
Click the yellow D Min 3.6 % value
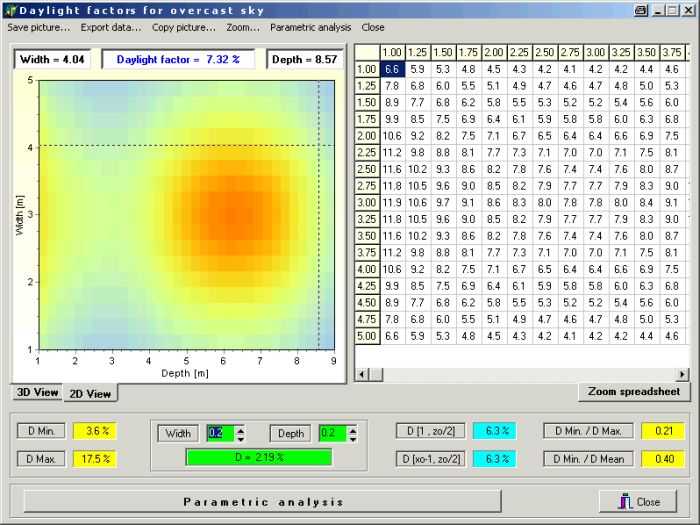point(95,431)
